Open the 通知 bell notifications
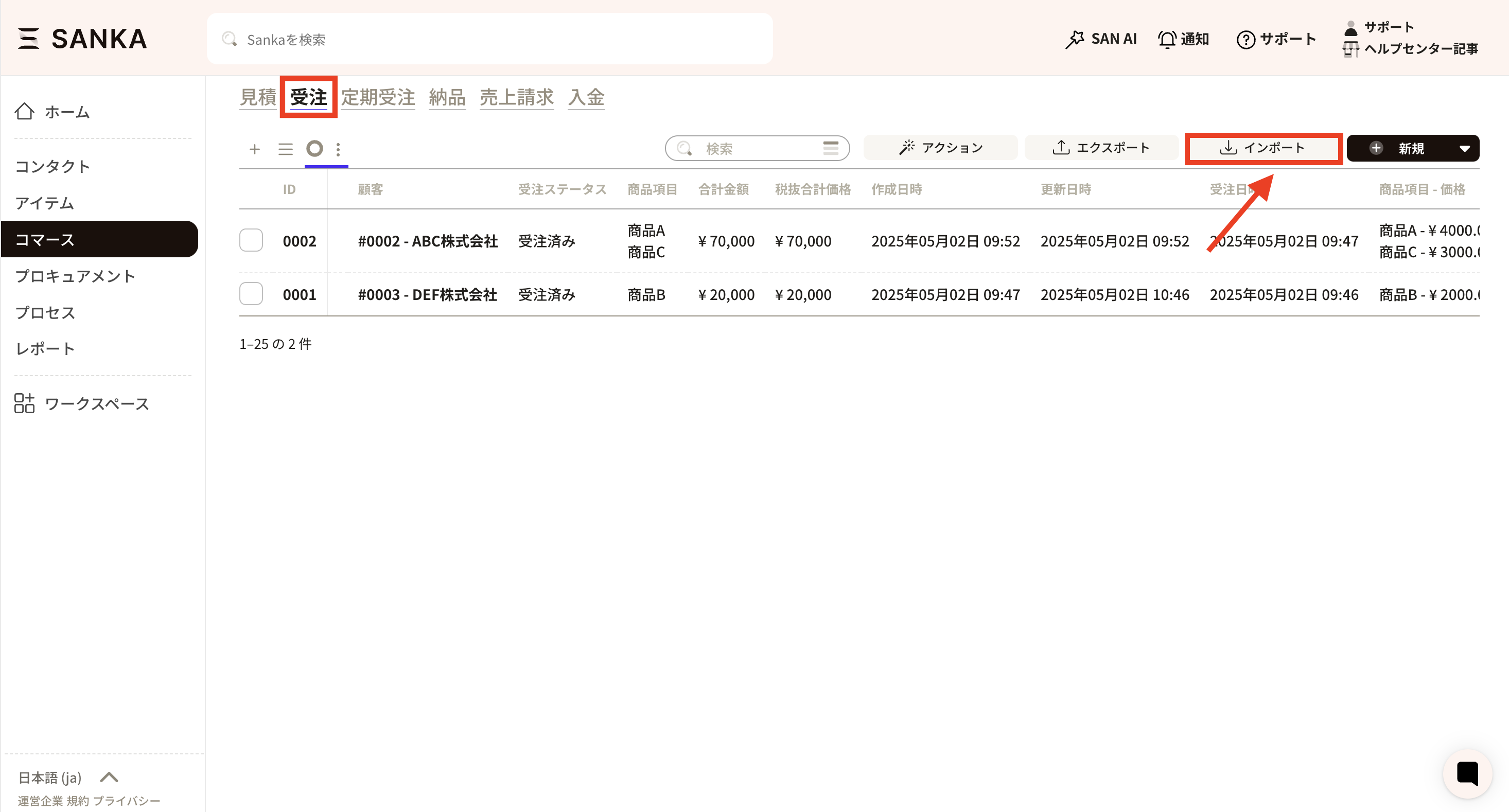This screenshot has height=812, width=1509. tap(1183, 39)
